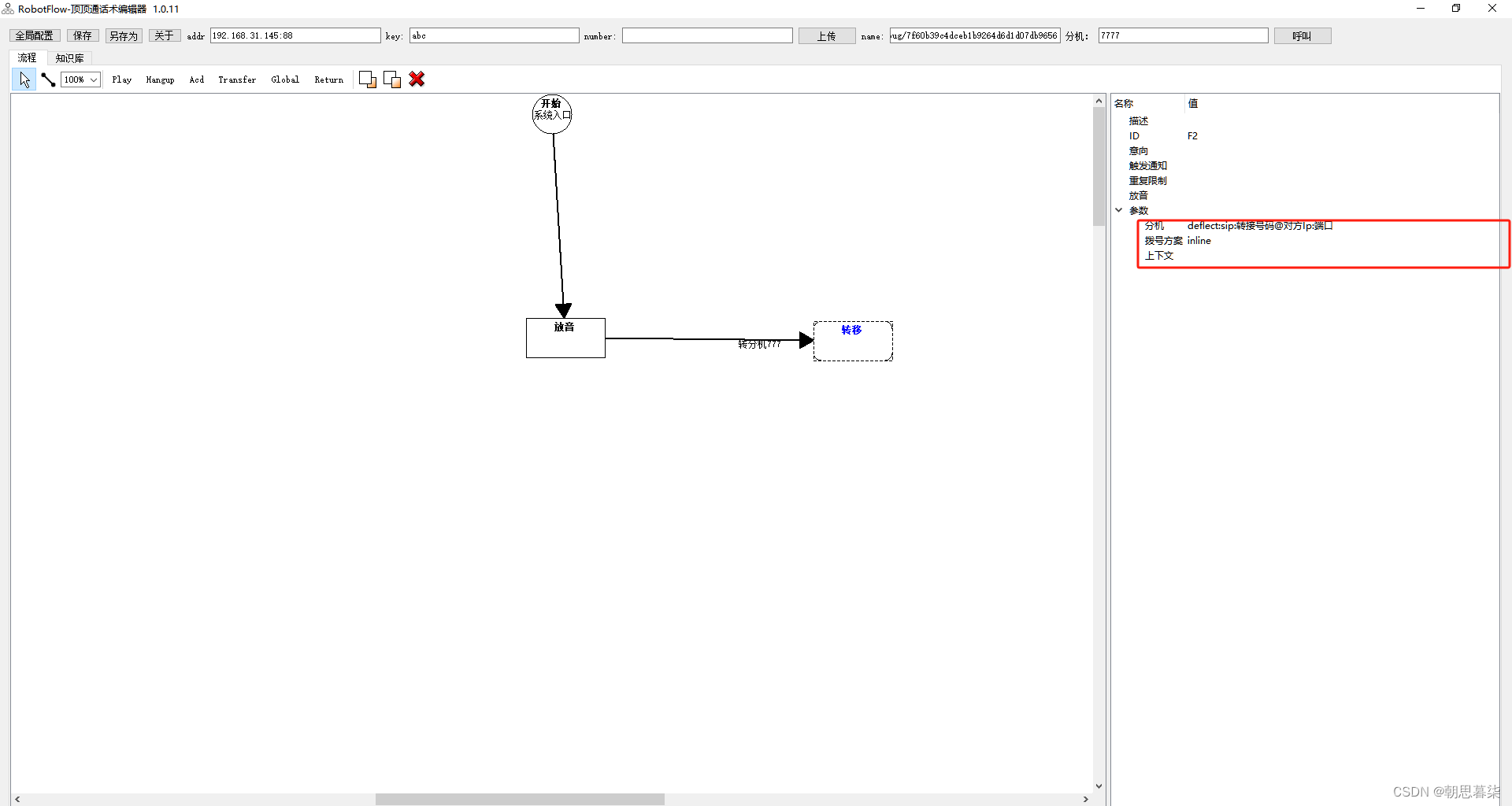This screenshot has height=806, width=1512.
Task: Click the canvas horizontal scrollbar thumb
Action: click(520, 799)
